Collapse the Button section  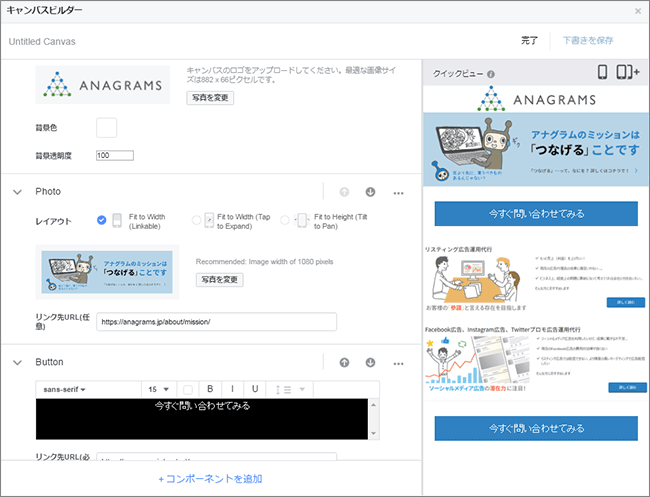17,363
